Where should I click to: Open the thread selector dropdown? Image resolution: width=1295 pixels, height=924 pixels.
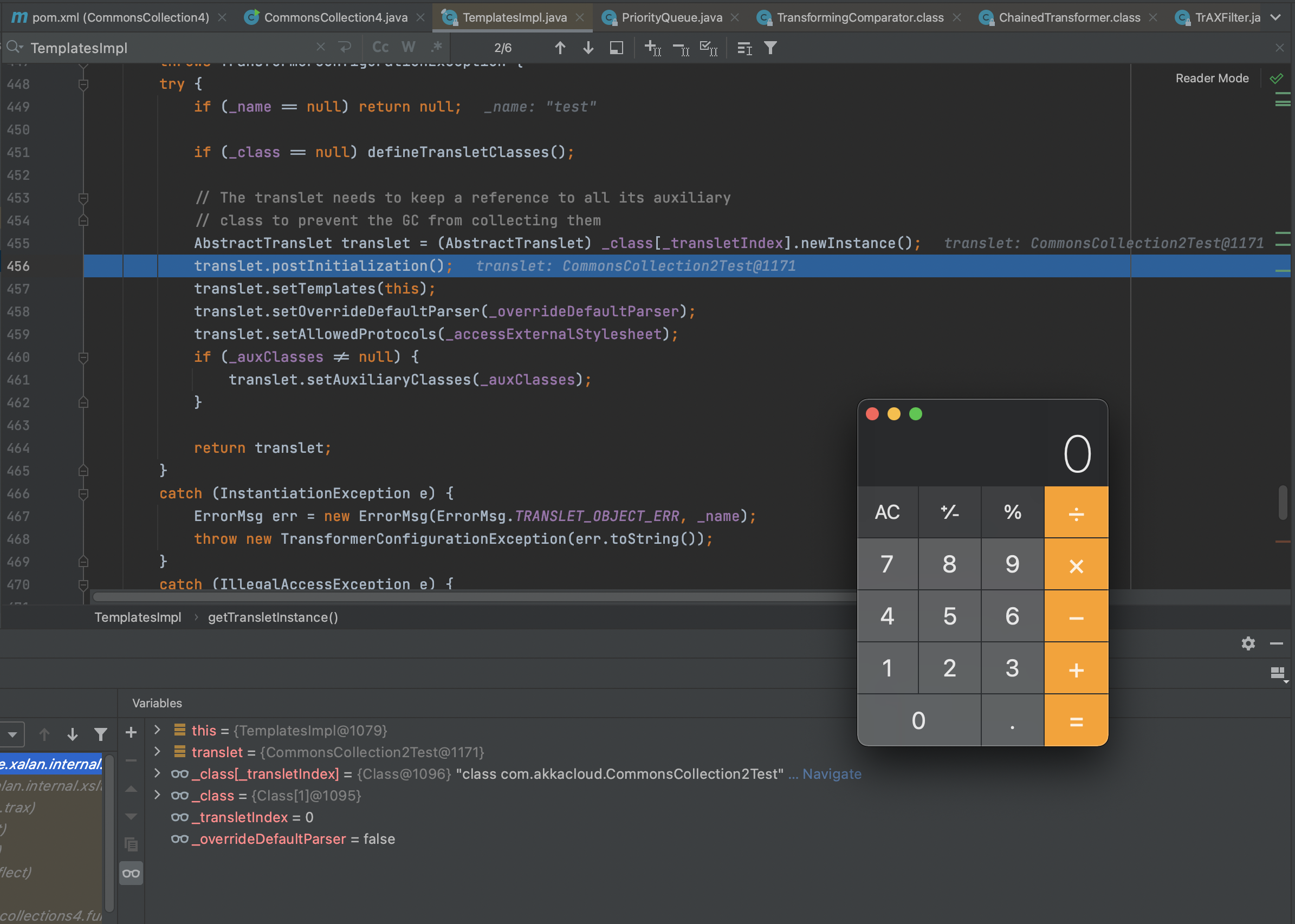pyautogui.click(x=11, y=734)
